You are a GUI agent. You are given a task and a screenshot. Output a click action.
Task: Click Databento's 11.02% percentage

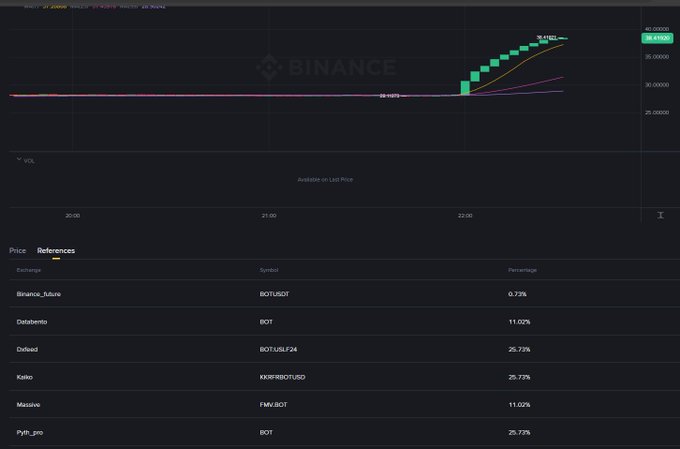519,322
